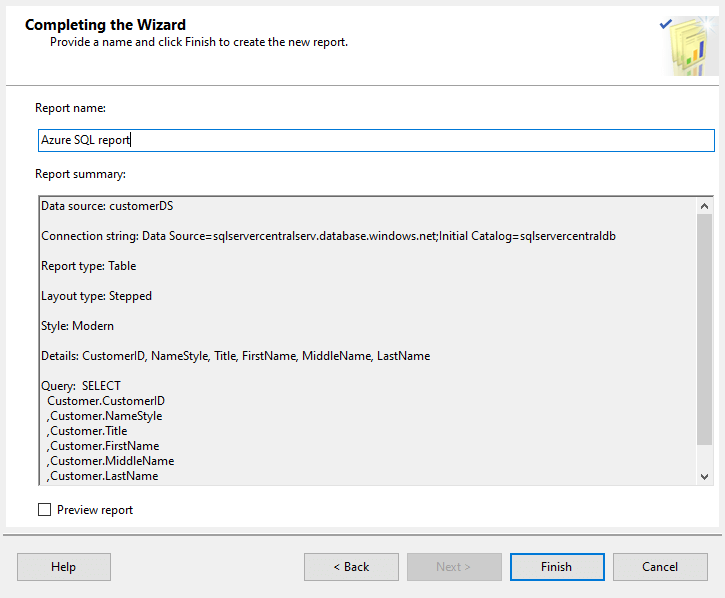
Task: Click the Details column list line
Action: click(235, 356)
